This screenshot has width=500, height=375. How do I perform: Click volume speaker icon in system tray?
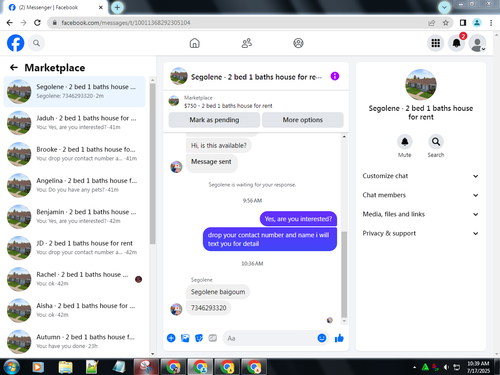coord(446,367)
